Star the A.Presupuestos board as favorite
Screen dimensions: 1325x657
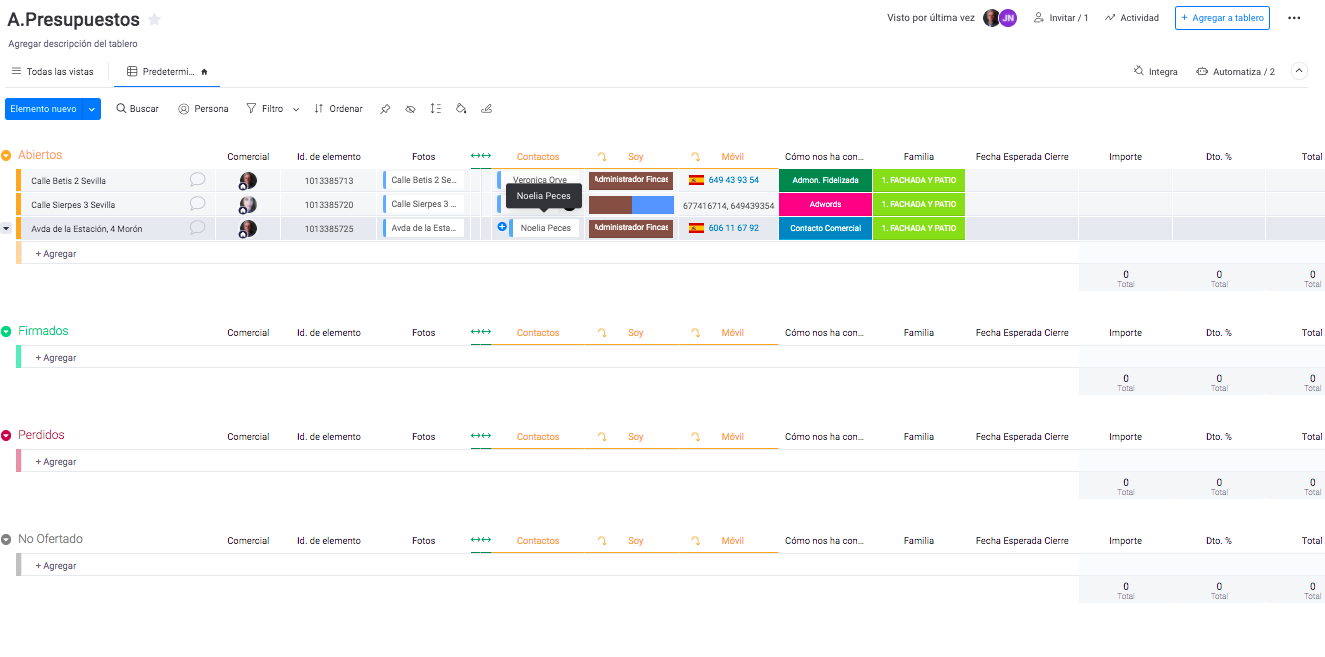coord(154,20)
